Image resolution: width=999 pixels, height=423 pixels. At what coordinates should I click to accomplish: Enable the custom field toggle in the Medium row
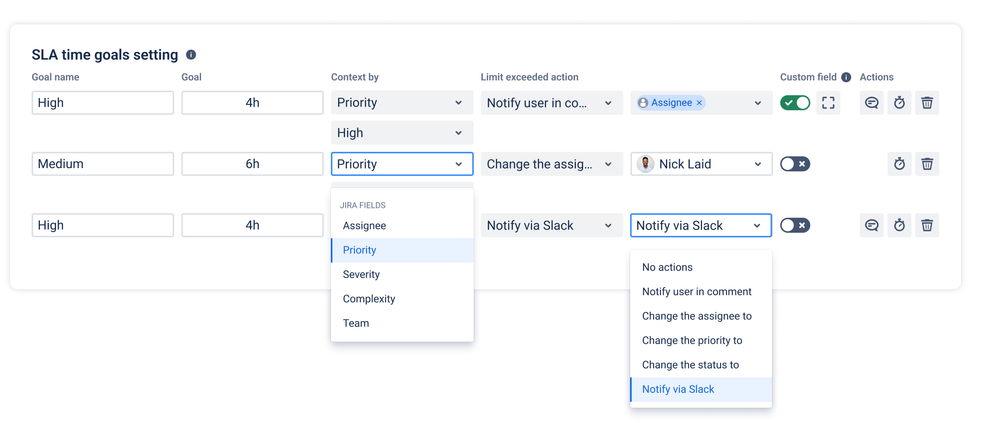(x=795, y=164)
